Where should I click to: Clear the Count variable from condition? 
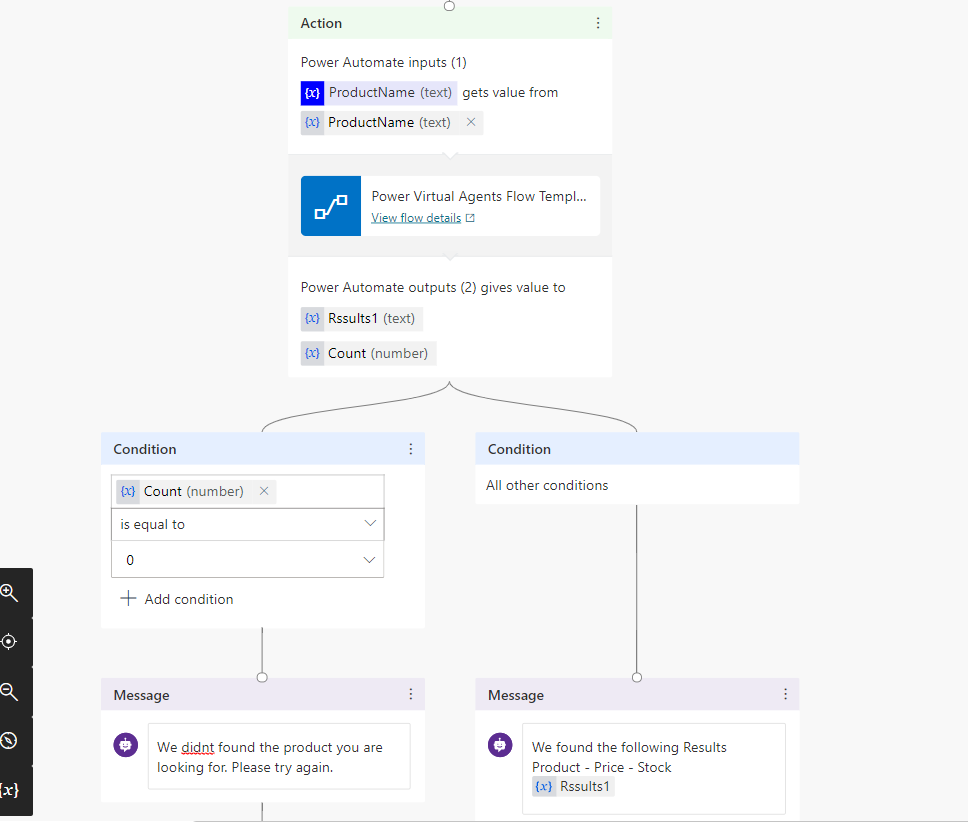click(264, 491)
